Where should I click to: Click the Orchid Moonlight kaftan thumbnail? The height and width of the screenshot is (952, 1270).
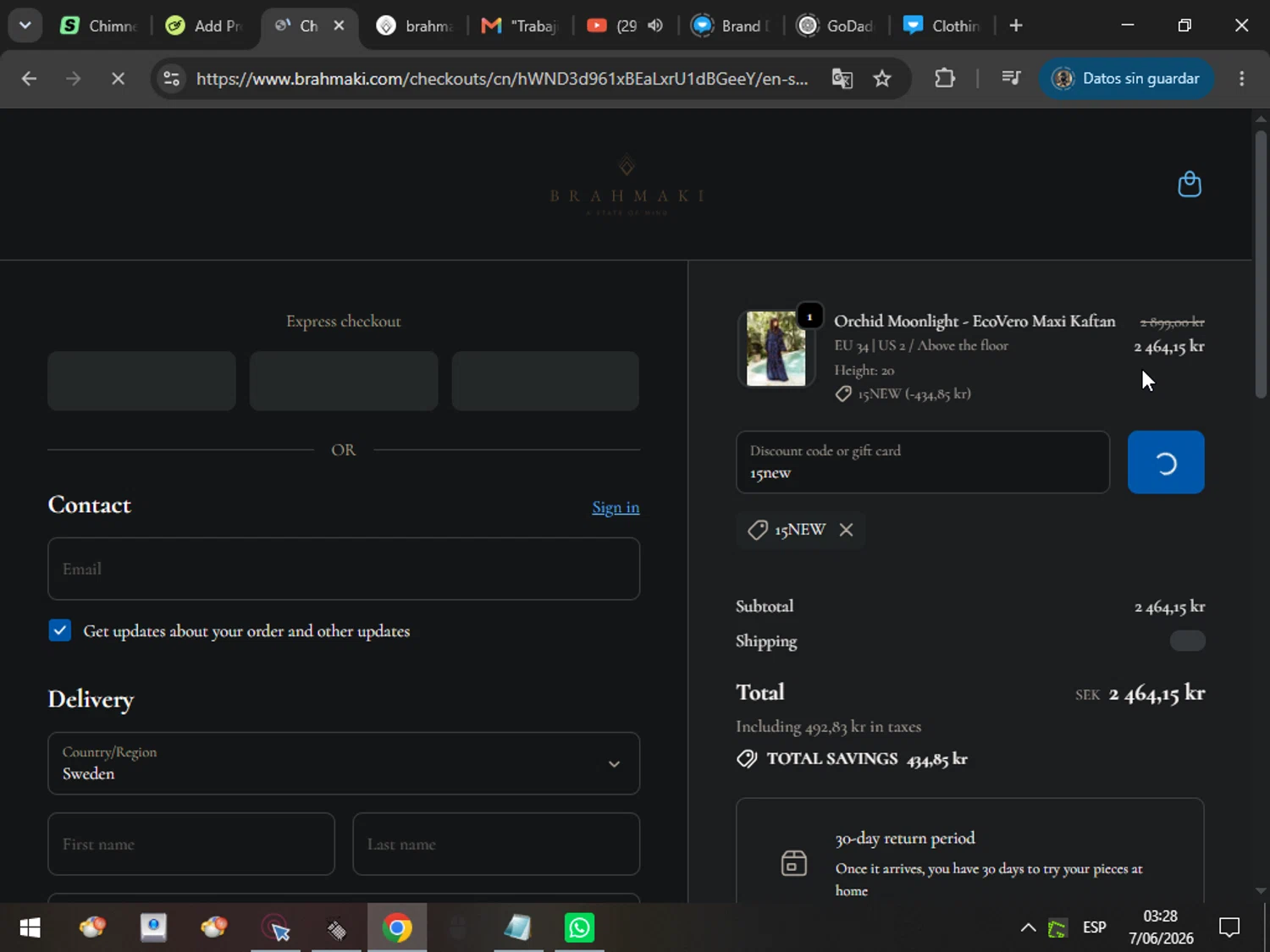click(x=776, y=349)
